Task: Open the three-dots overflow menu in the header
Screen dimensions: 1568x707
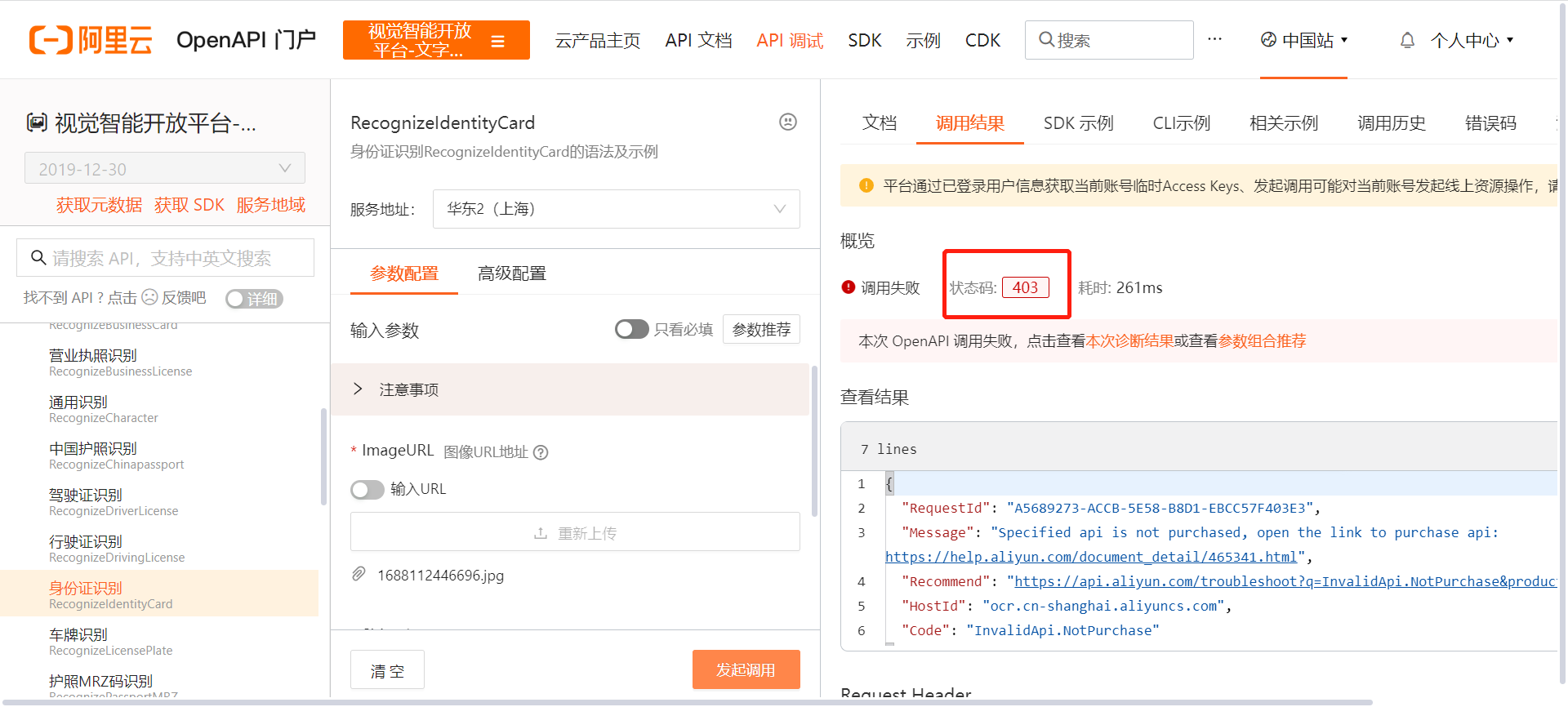Action: coord(1214,38)
